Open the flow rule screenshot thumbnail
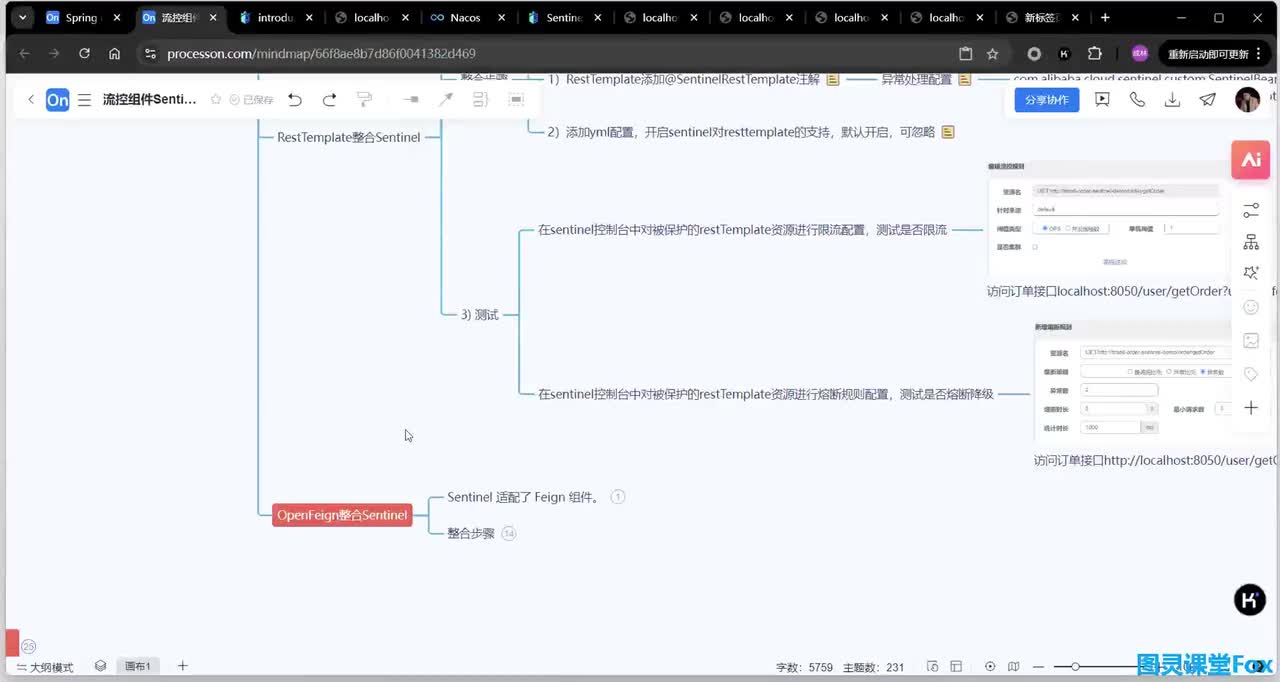The image size is (1280, 682). point(1108,219)
